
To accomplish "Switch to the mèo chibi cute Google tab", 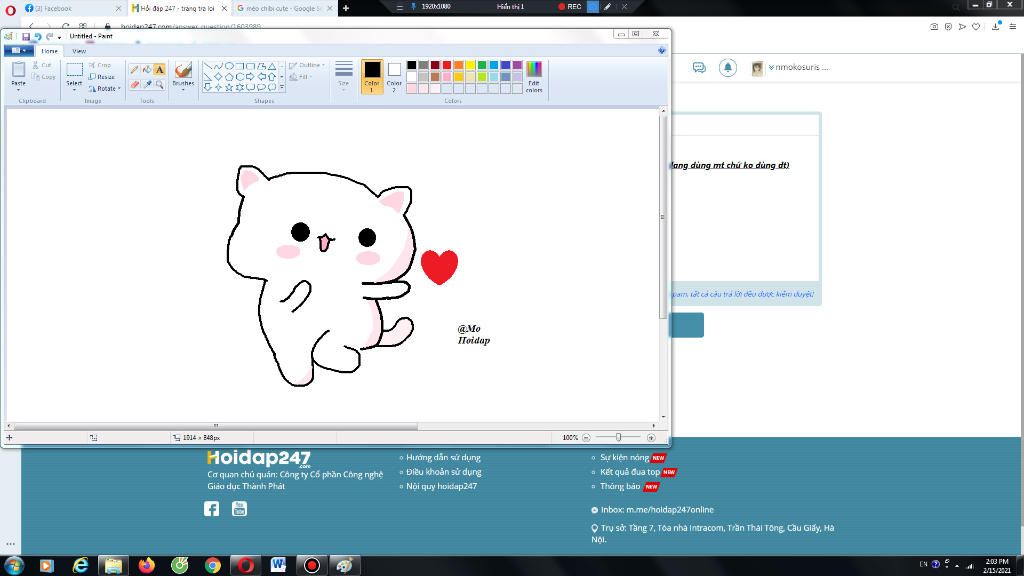I will pos(285,8).
